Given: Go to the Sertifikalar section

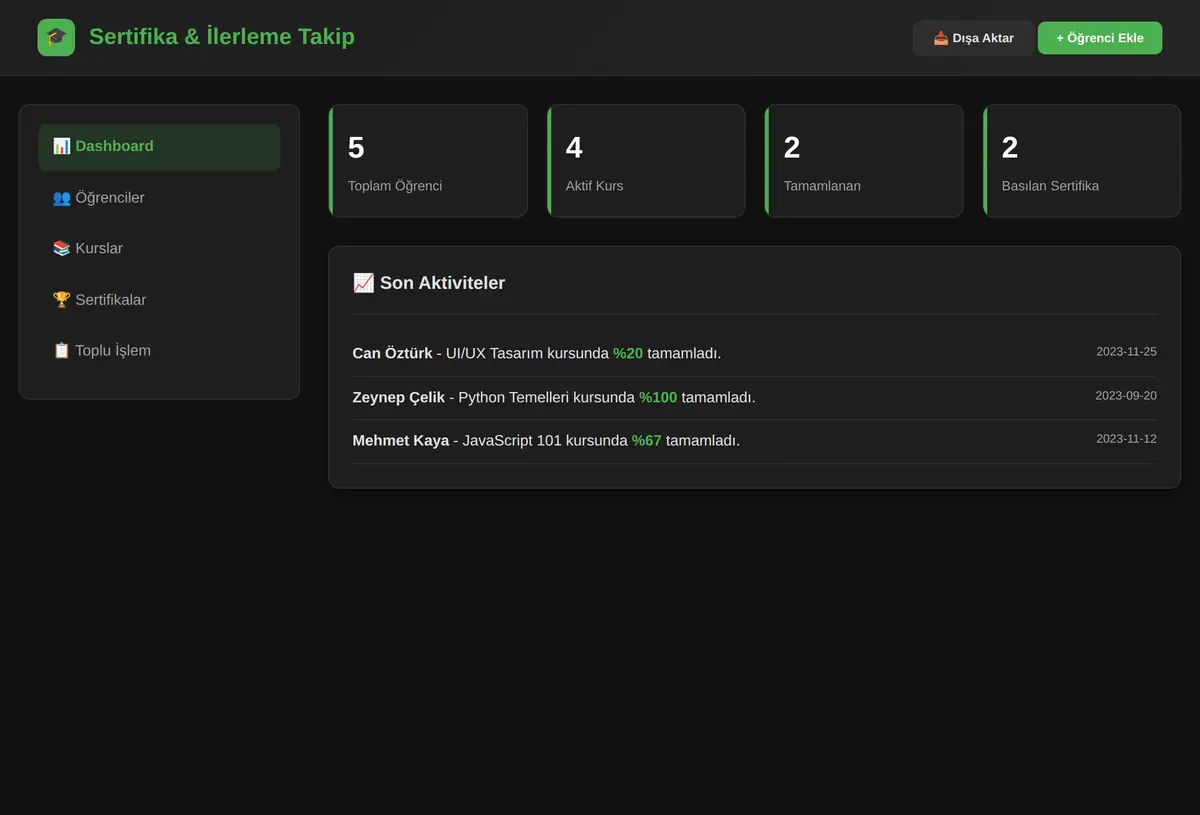Looking at the screenshot, I should click(x=159, y=300).
